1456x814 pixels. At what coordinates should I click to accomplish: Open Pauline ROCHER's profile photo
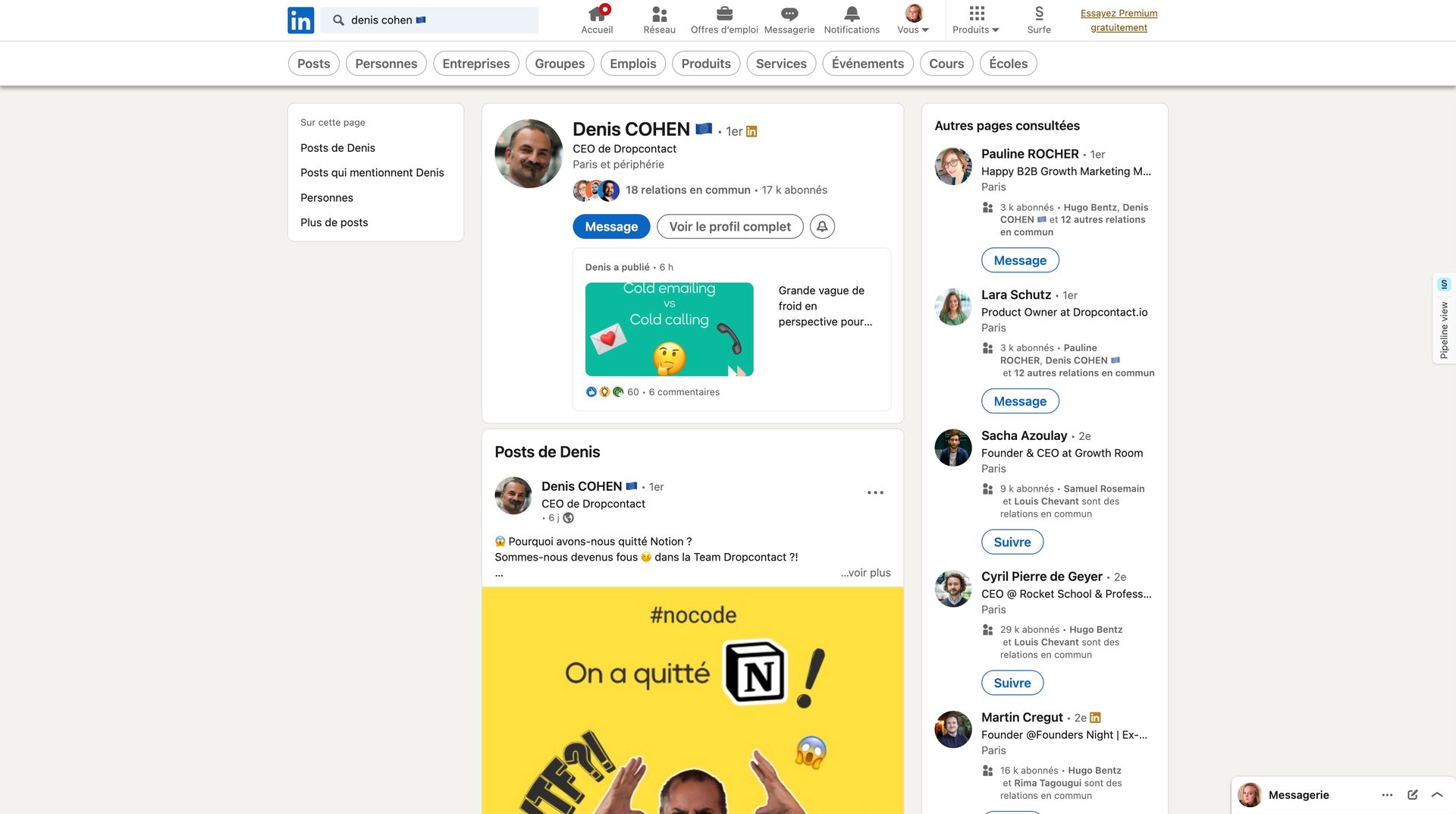click(x=953, y=166)
